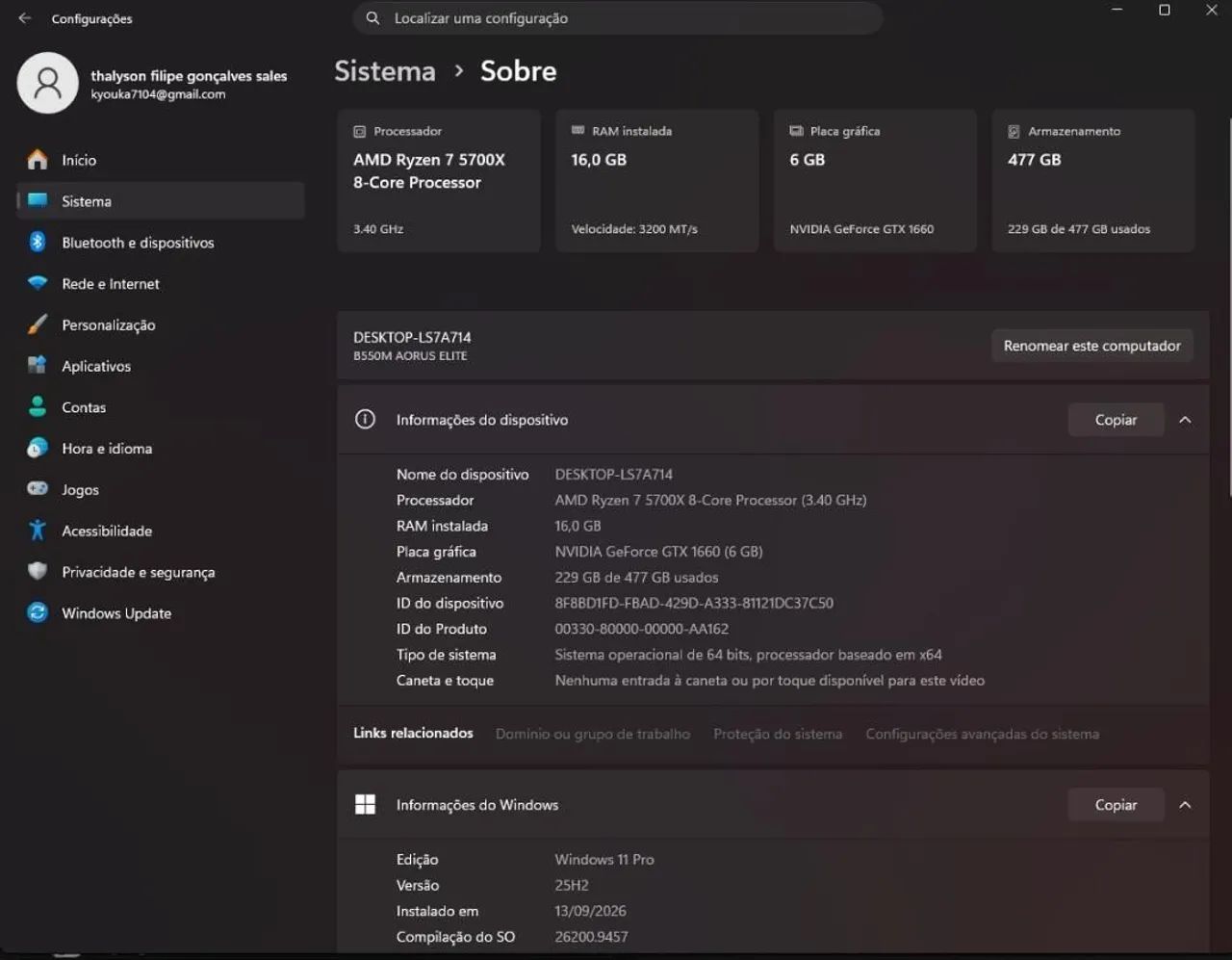Select Sistema in the sidebar
Screen dimensions: 1232x960
click(x=161, y=200)
